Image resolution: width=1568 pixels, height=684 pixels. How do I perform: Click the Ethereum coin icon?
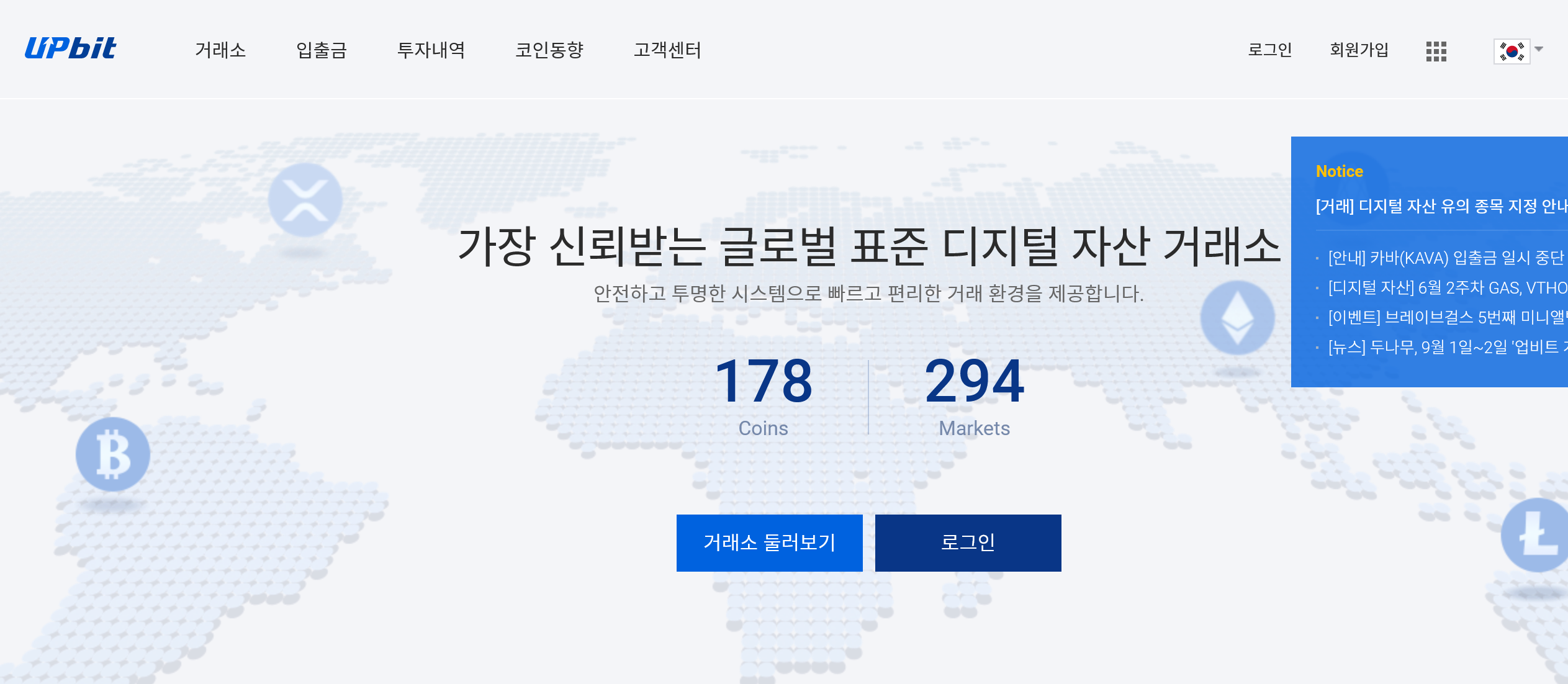tap(1237, 318)
